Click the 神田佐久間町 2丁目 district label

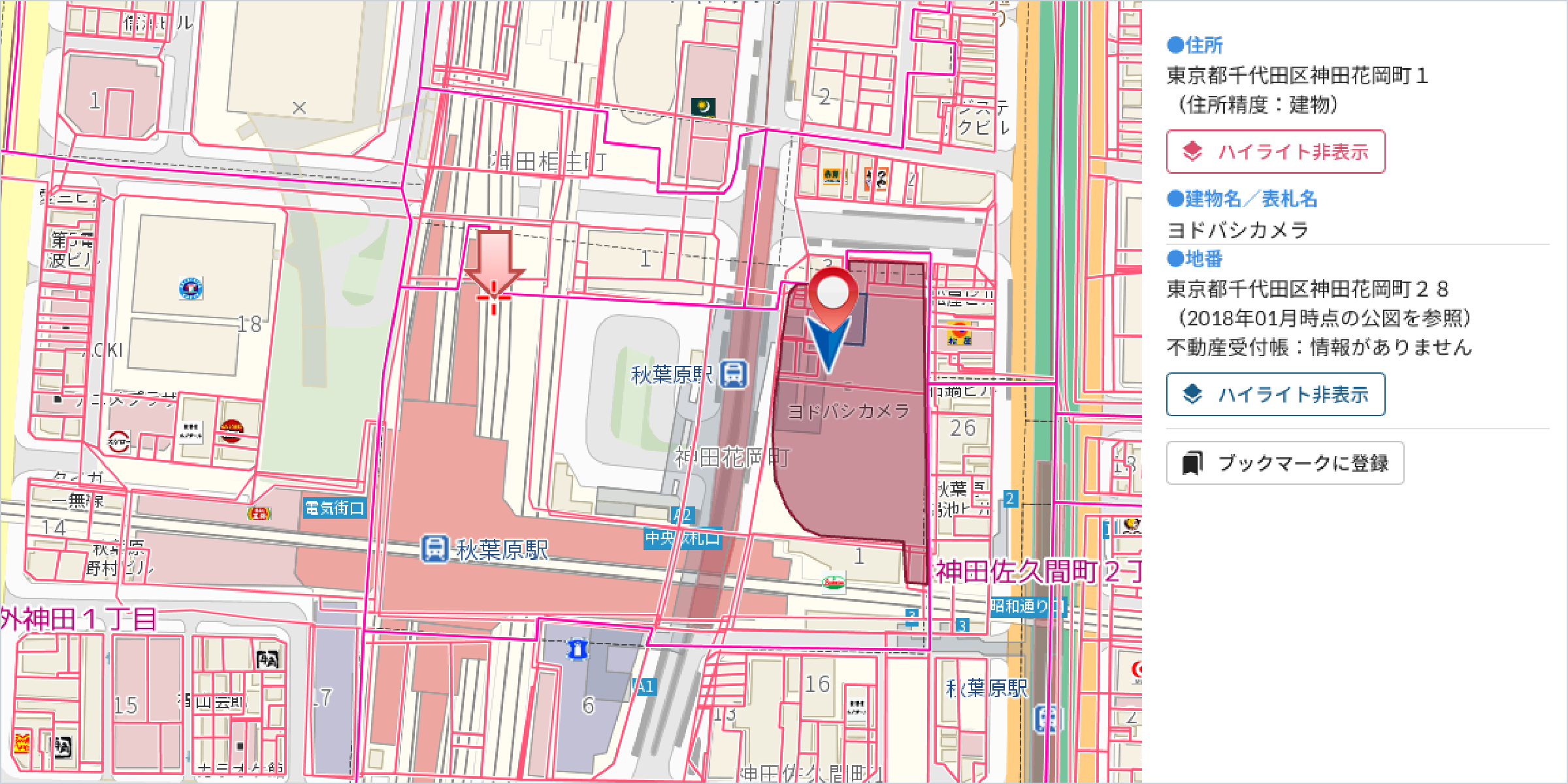tap(1037, 572)
